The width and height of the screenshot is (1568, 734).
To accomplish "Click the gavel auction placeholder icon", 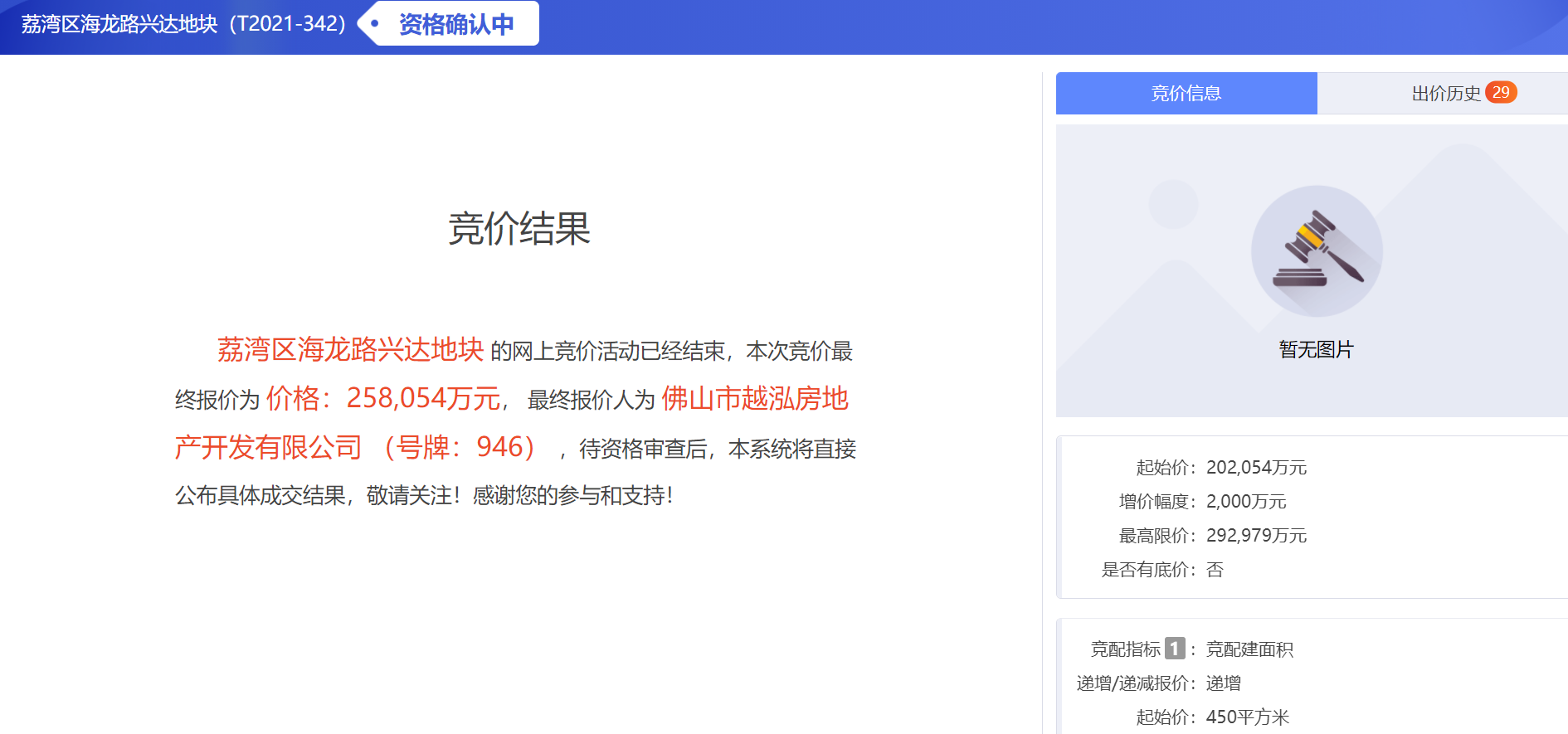I will point(1317,251).
